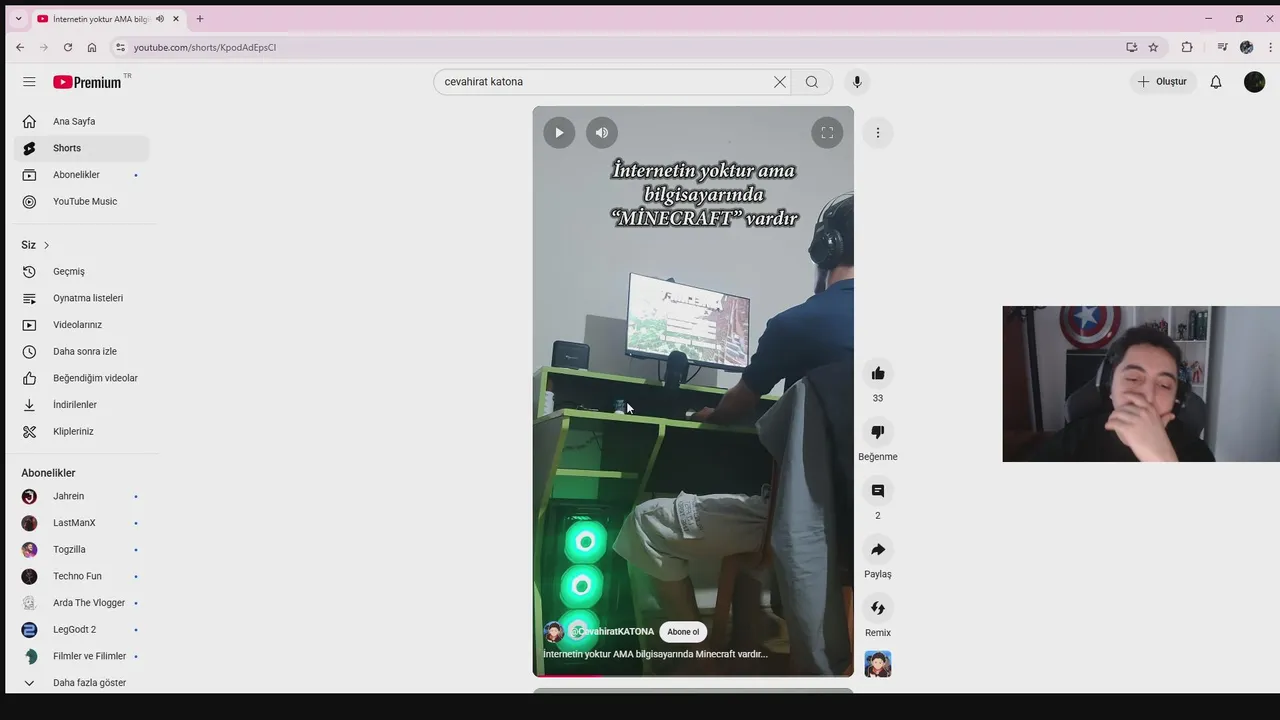Click the channel avatar on the Short
The image size is (1280, 720).
tap(554, 632)
